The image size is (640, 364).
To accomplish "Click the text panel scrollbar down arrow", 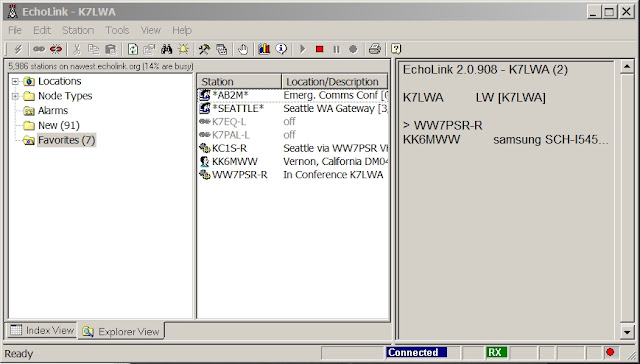I will coord(627,332).
